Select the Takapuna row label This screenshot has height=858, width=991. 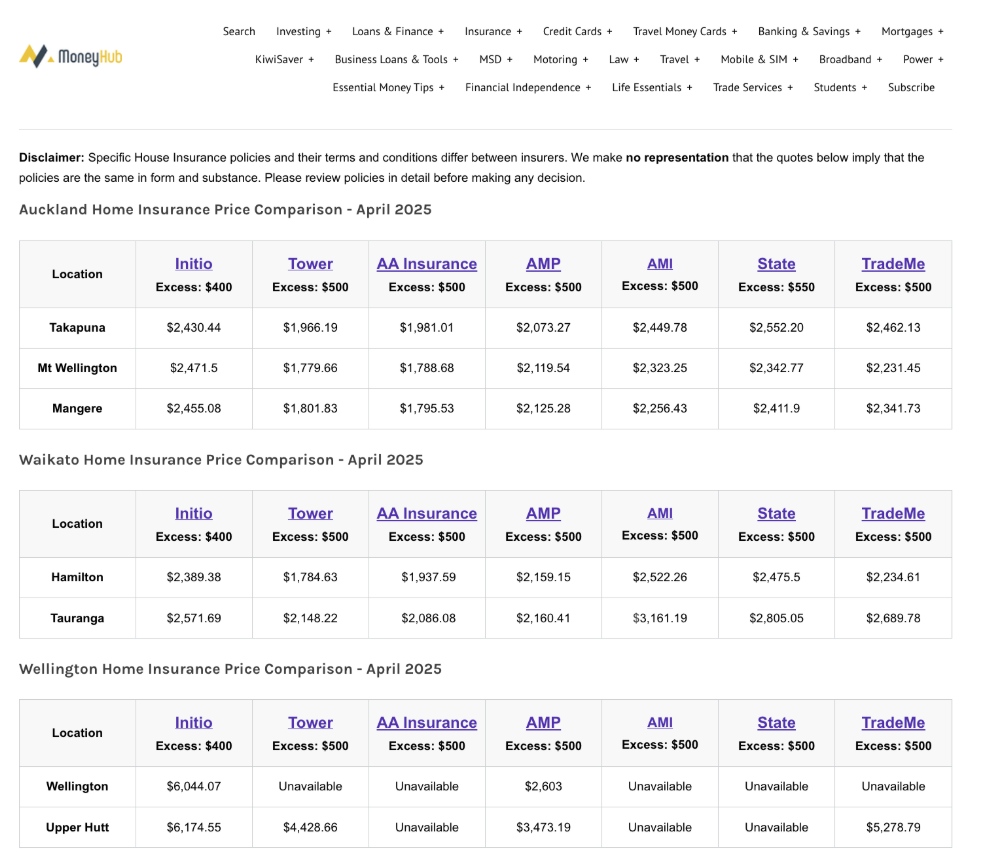[x=77, y=327]
